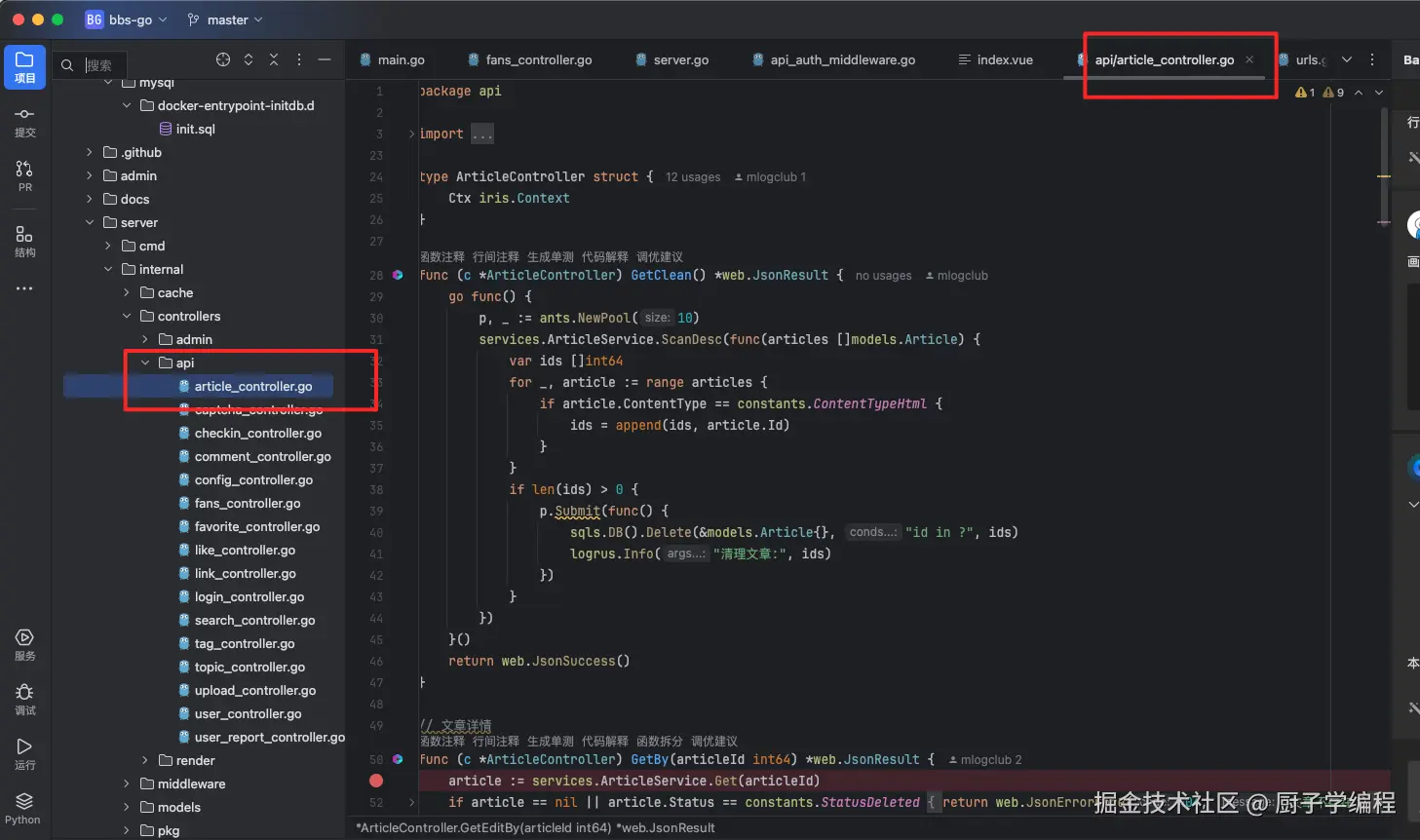Click the 生成单测 action above GetBy

(551, 742)
